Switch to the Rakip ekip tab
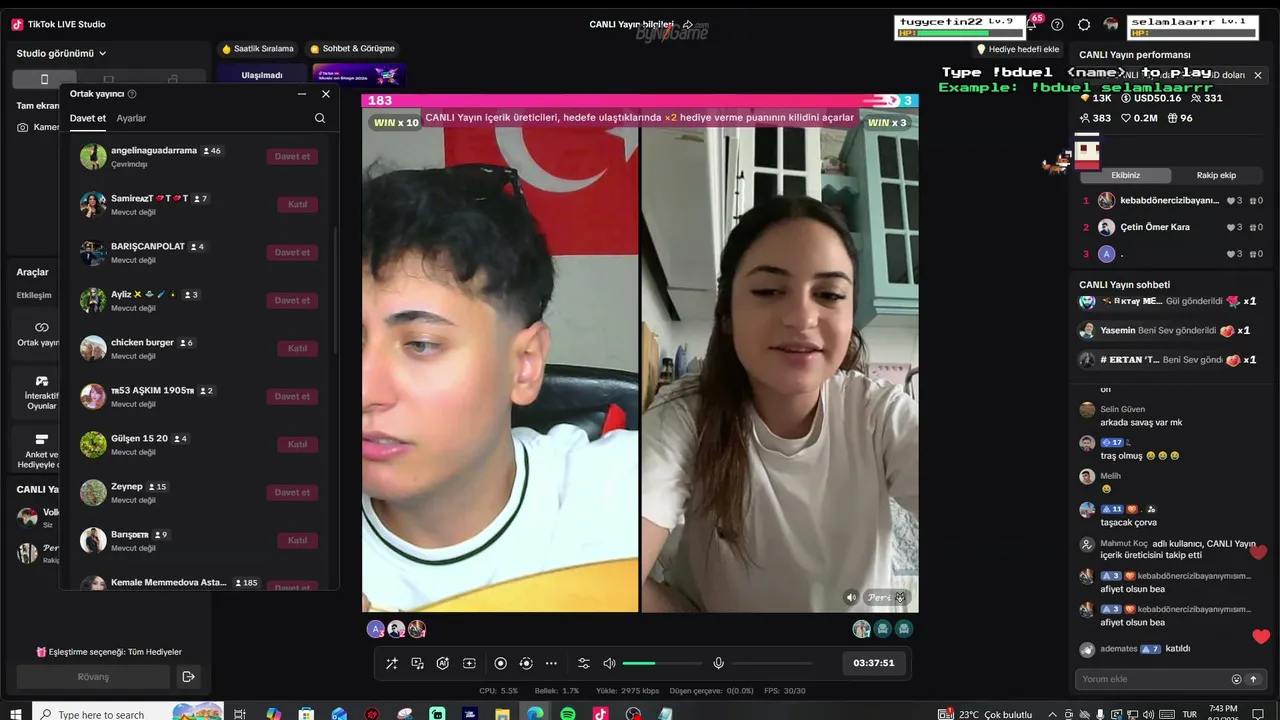1280x720 pixels. coord(1216,175)
